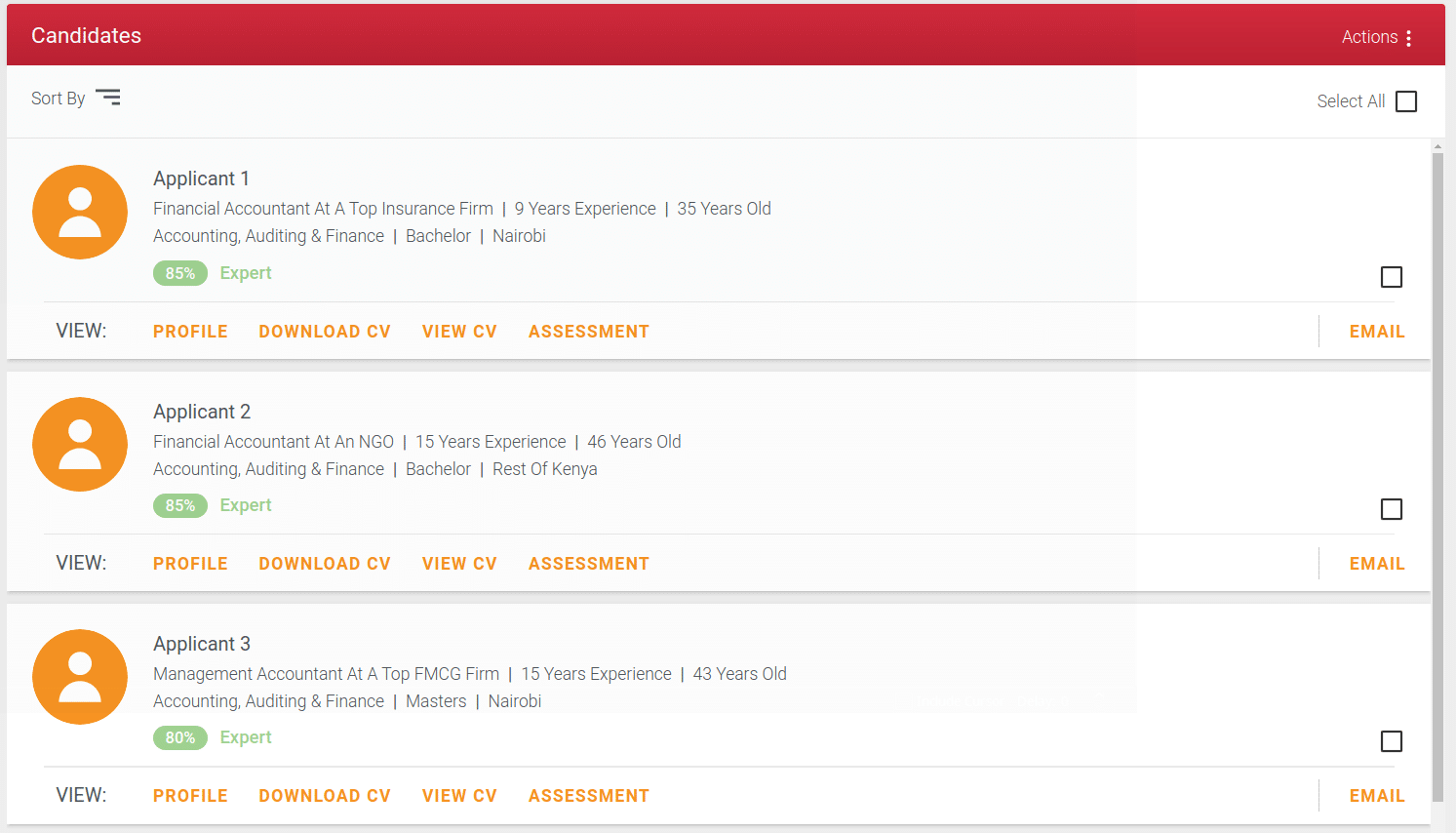The width and height of the screenshot is (1456, 833).
Task: View CV of Applicant 2
Action: click(459, 564)
